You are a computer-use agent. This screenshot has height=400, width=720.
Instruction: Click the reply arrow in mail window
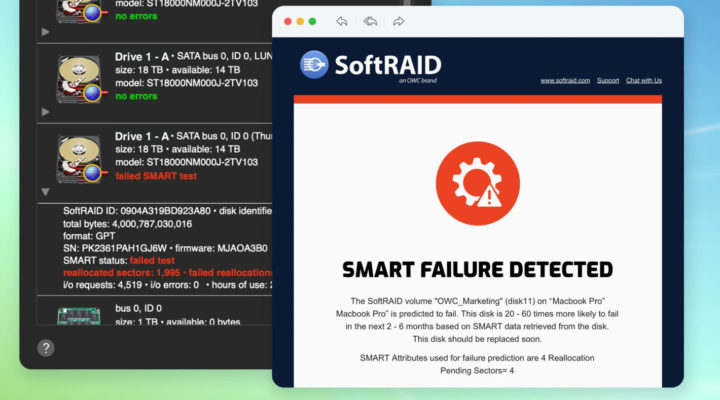pos(342,22)
